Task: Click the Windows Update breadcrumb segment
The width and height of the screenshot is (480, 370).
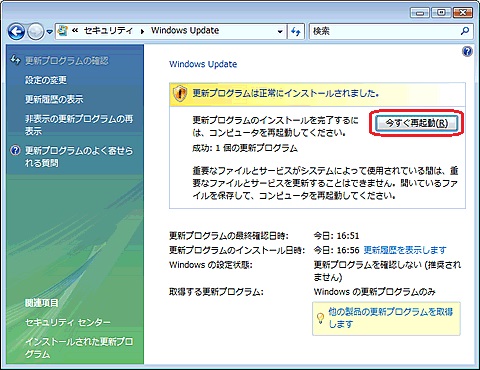Action: 185,31
